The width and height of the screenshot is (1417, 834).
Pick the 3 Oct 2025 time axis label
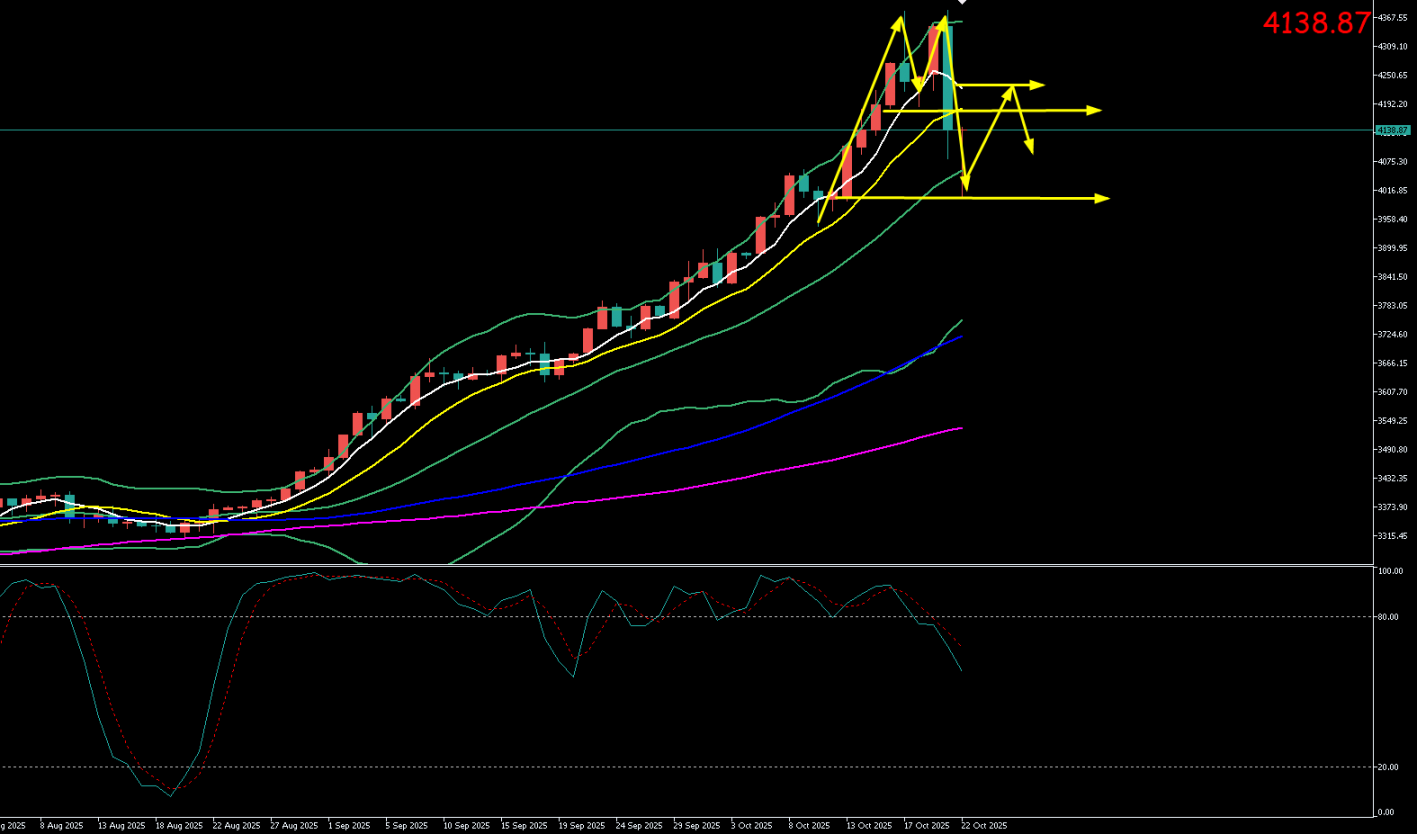coord(752,826)
